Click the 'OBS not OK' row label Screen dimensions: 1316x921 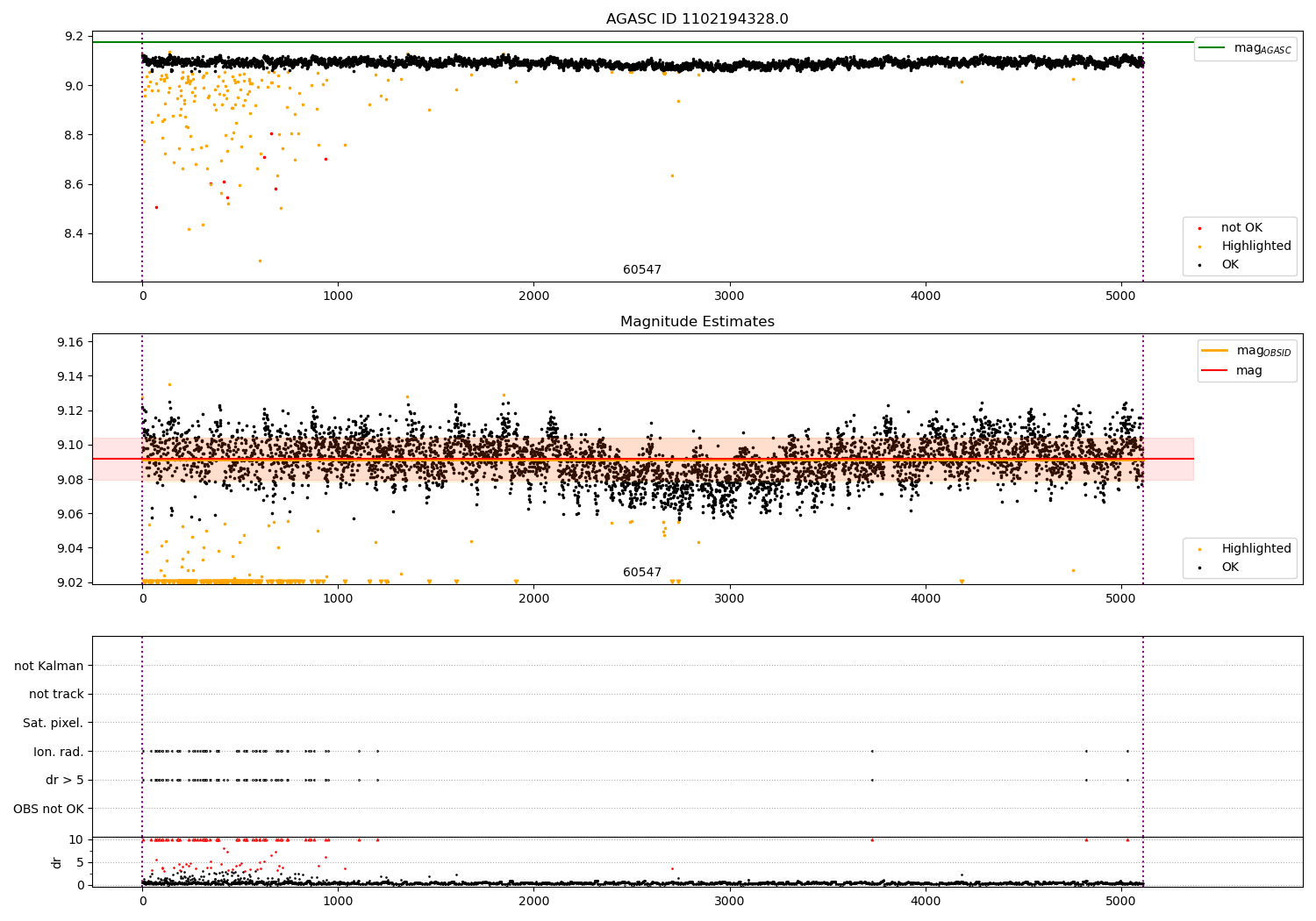click(48, 809)
